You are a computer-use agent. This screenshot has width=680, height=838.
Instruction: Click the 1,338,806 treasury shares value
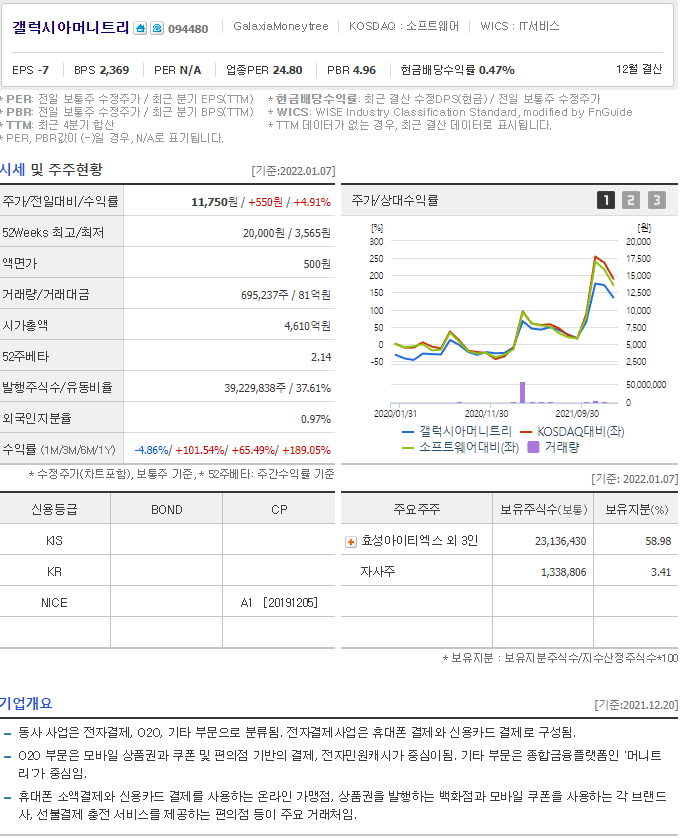pyautogui.click(x=563, y=572)
